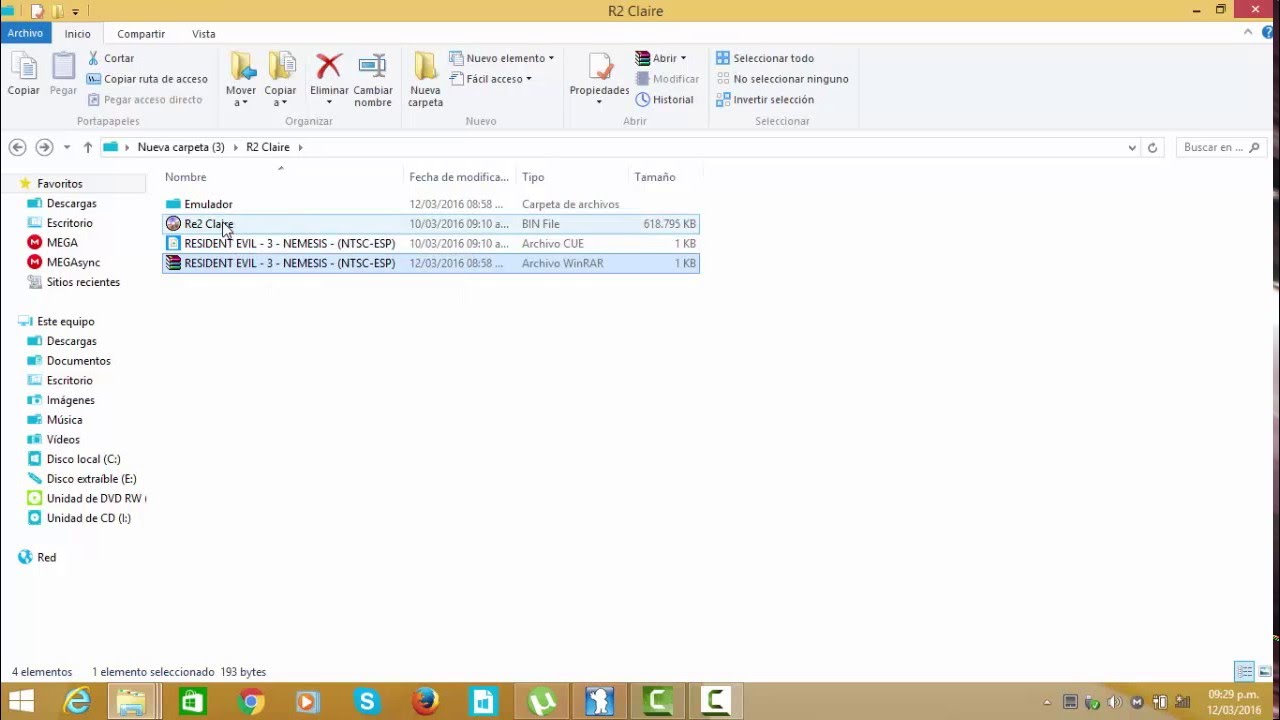Open MEGAsync in the sidebar
Screen dimensions: 1280x720
[x=73, y=262]
